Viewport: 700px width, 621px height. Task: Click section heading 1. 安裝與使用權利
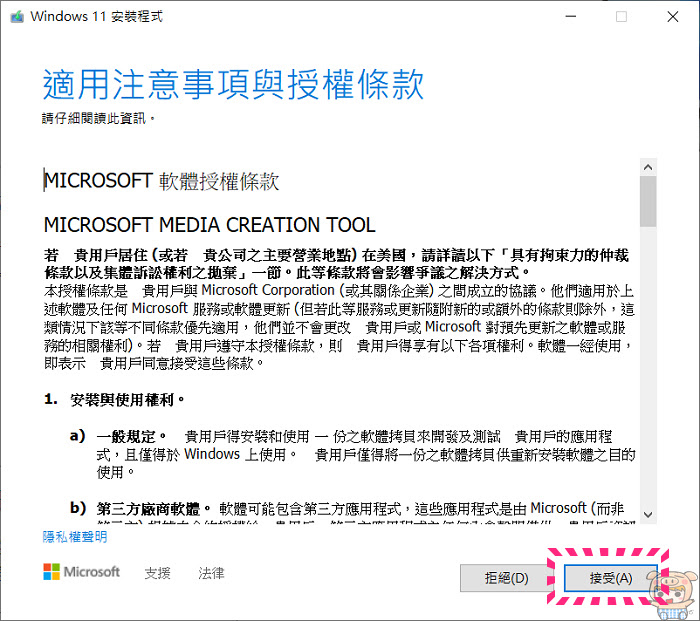tap(114, 400)
